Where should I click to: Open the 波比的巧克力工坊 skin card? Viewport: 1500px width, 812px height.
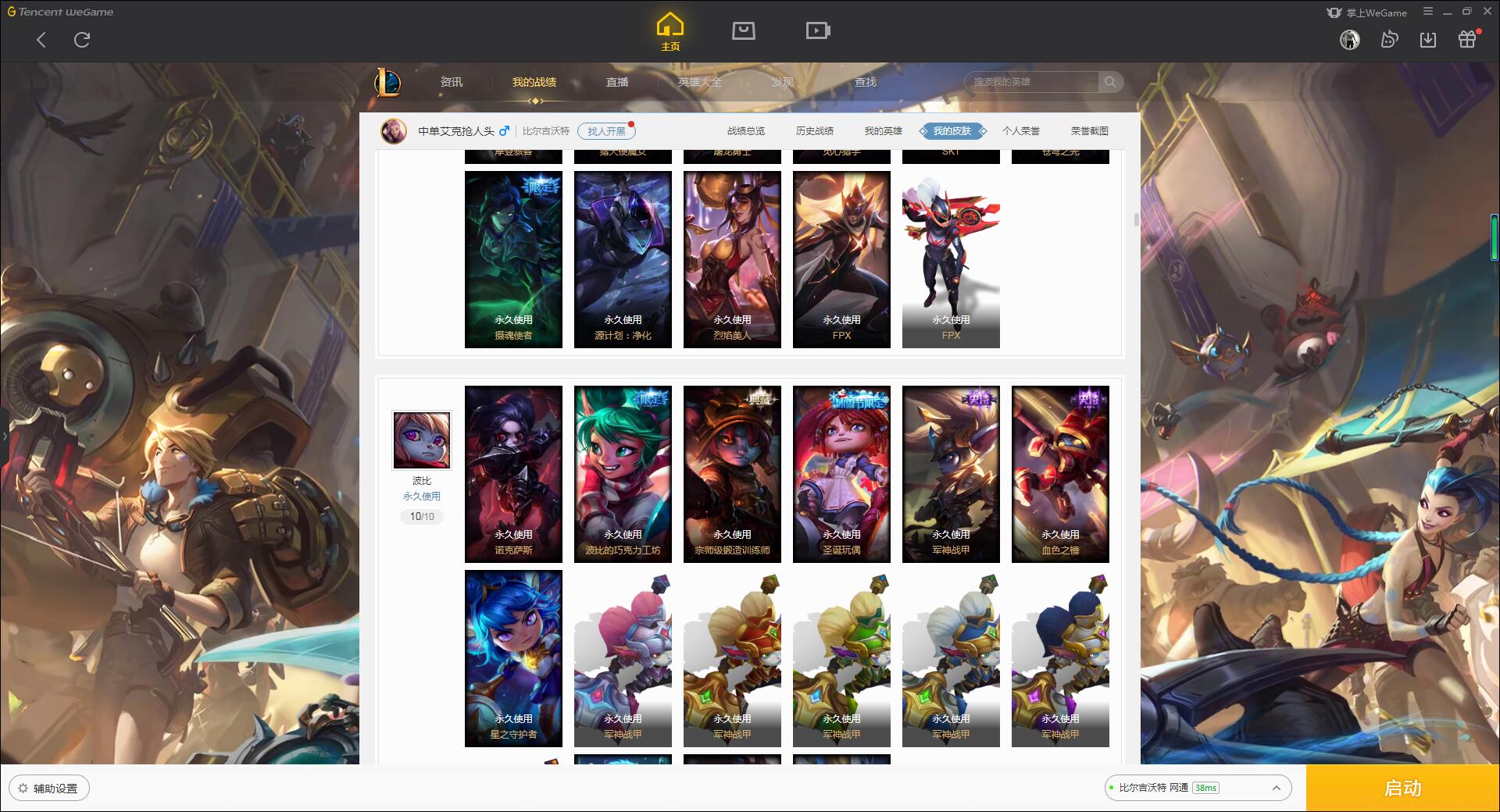point(623,475)
